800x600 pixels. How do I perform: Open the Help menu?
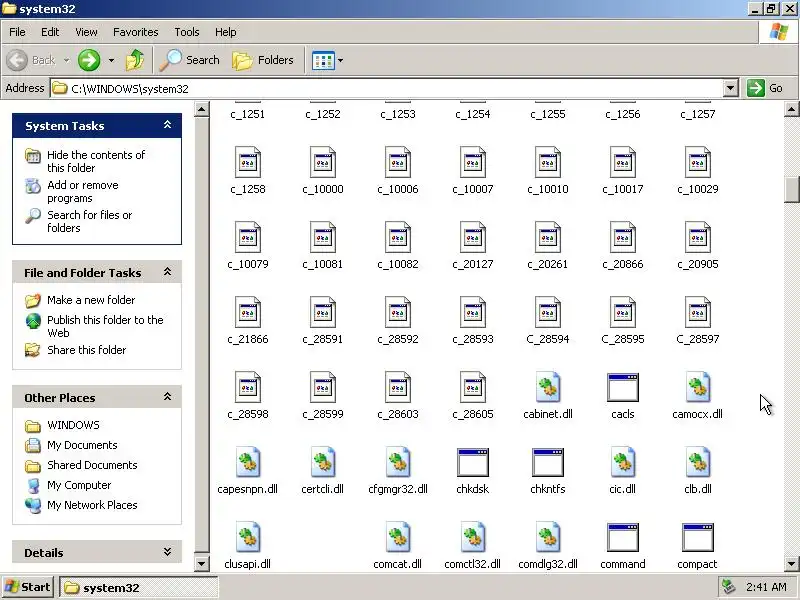pos(226,32)
